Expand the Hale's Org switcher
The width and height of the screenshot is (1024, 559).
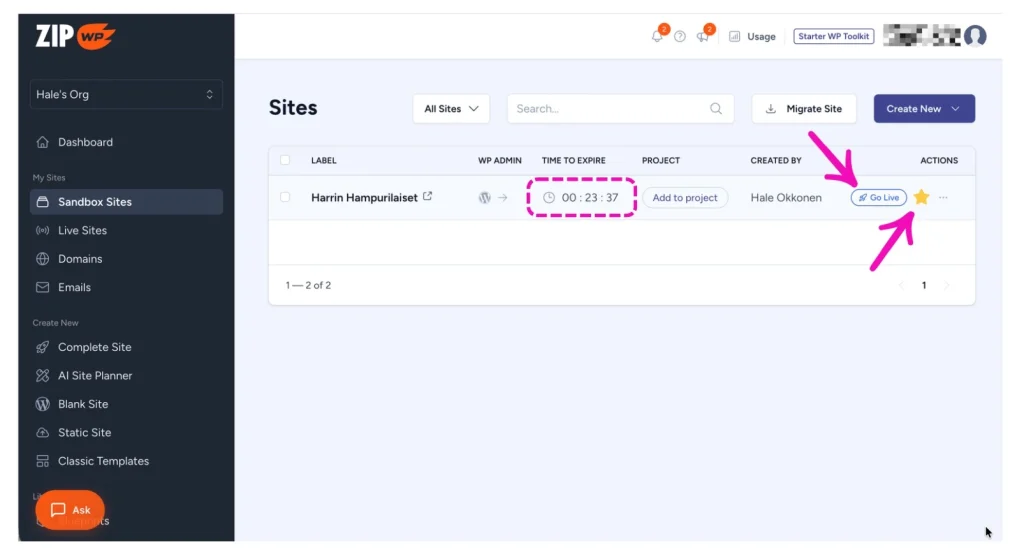pos(126,95)
